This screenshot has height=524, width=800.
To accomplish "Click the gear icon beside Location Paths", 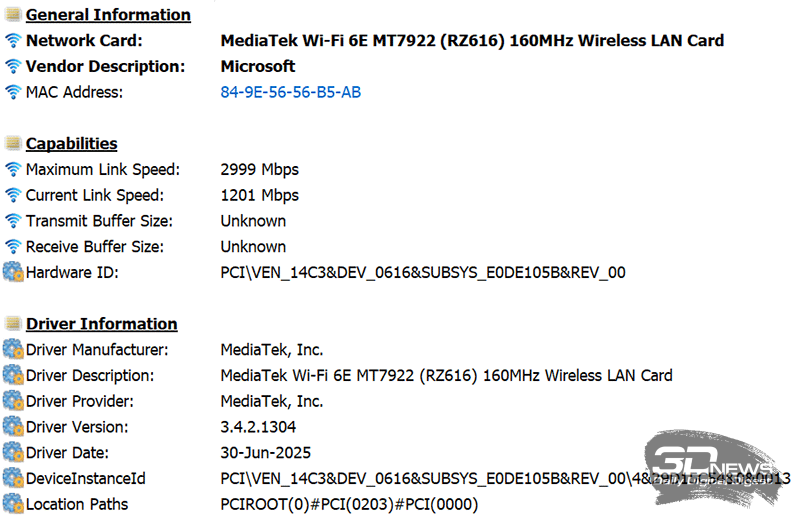I will click(13, 504).
